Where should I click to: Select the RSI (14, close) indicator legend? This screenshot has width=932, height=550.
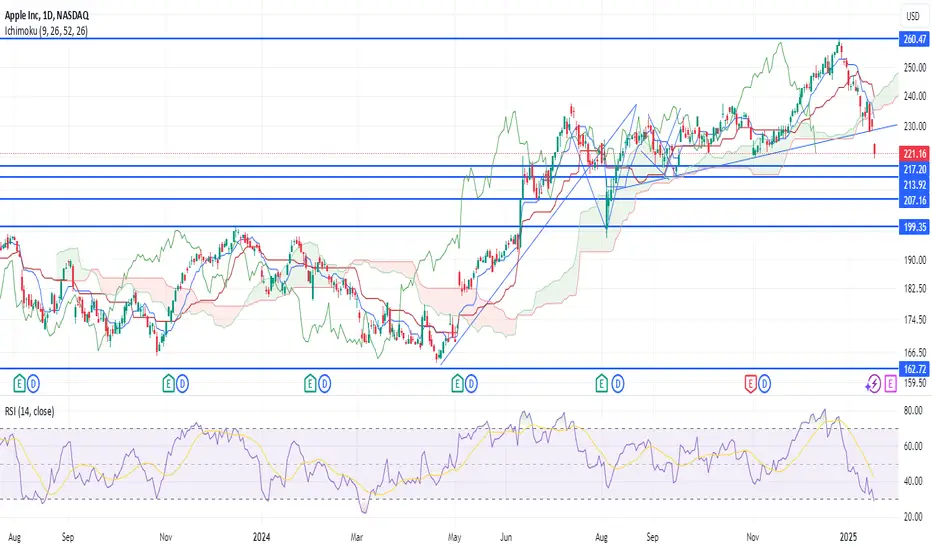[x=29, y=411]
